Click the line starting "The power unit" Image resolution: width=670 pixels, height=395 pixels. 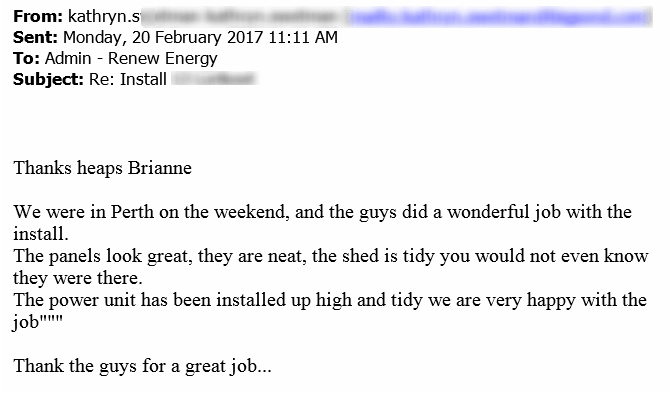[x=330, y=300]
